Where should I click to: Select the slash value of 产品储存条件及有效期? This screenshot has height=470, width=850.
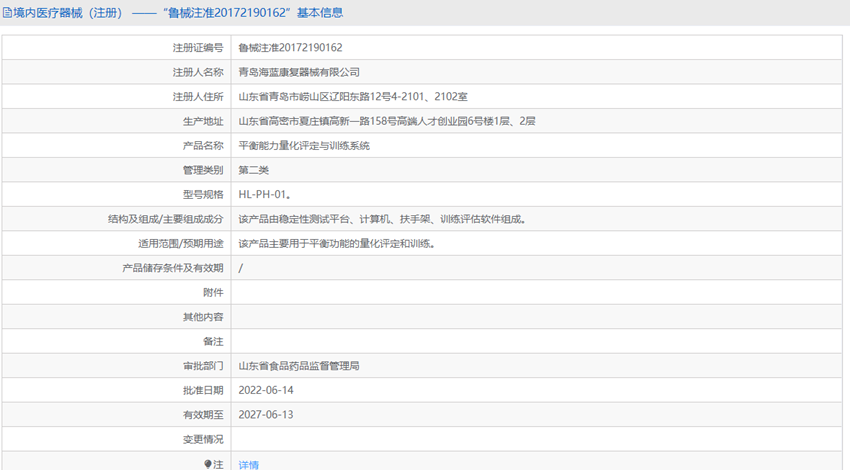click(241, 268)
